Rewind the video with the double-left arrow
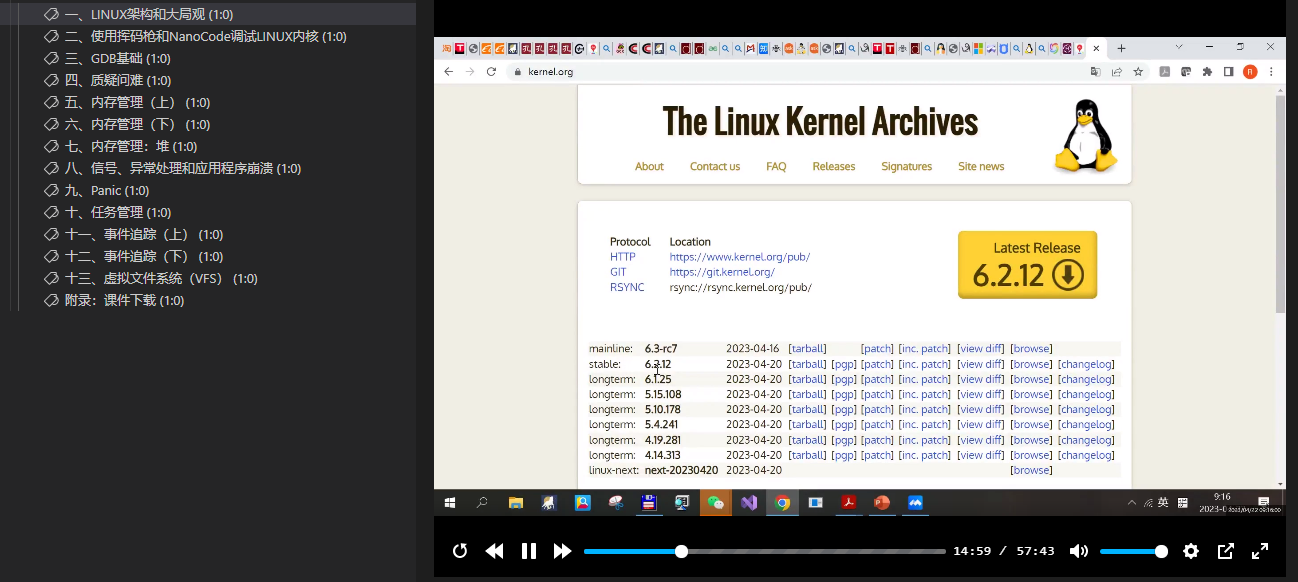 pyautogui.click(x=494, y=551)
